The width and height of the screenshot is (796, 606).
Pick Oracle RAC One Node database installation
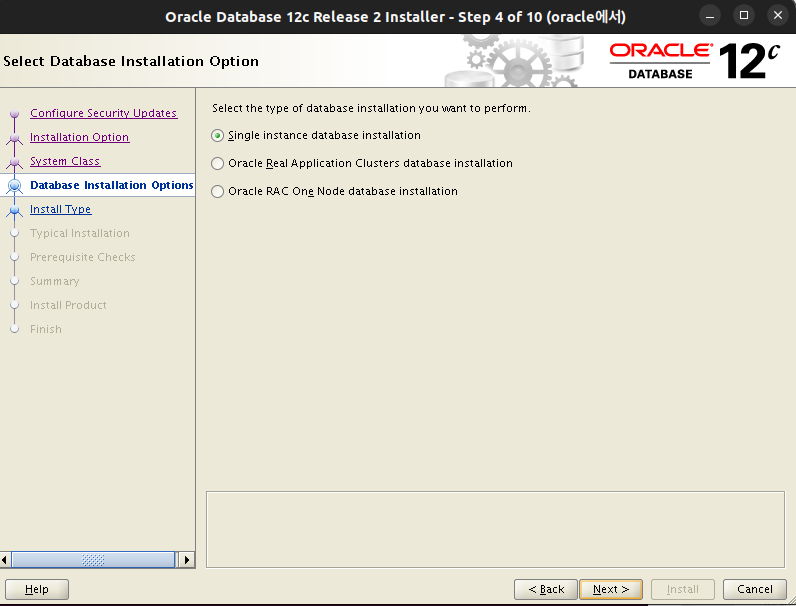tap(217, 191)
